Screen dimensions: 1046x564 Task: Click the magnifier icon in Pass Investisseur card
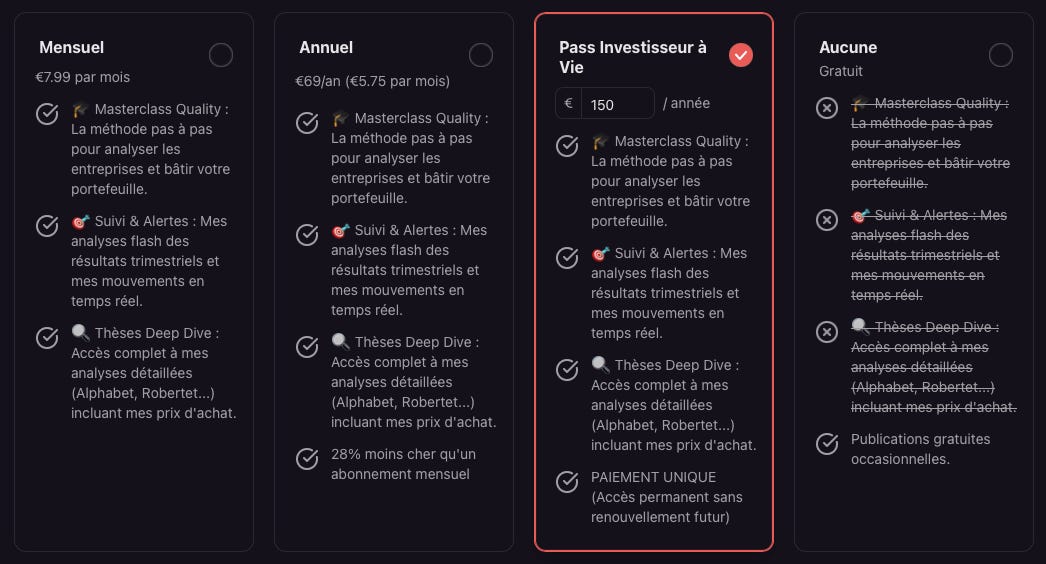(x=600, y=364)
